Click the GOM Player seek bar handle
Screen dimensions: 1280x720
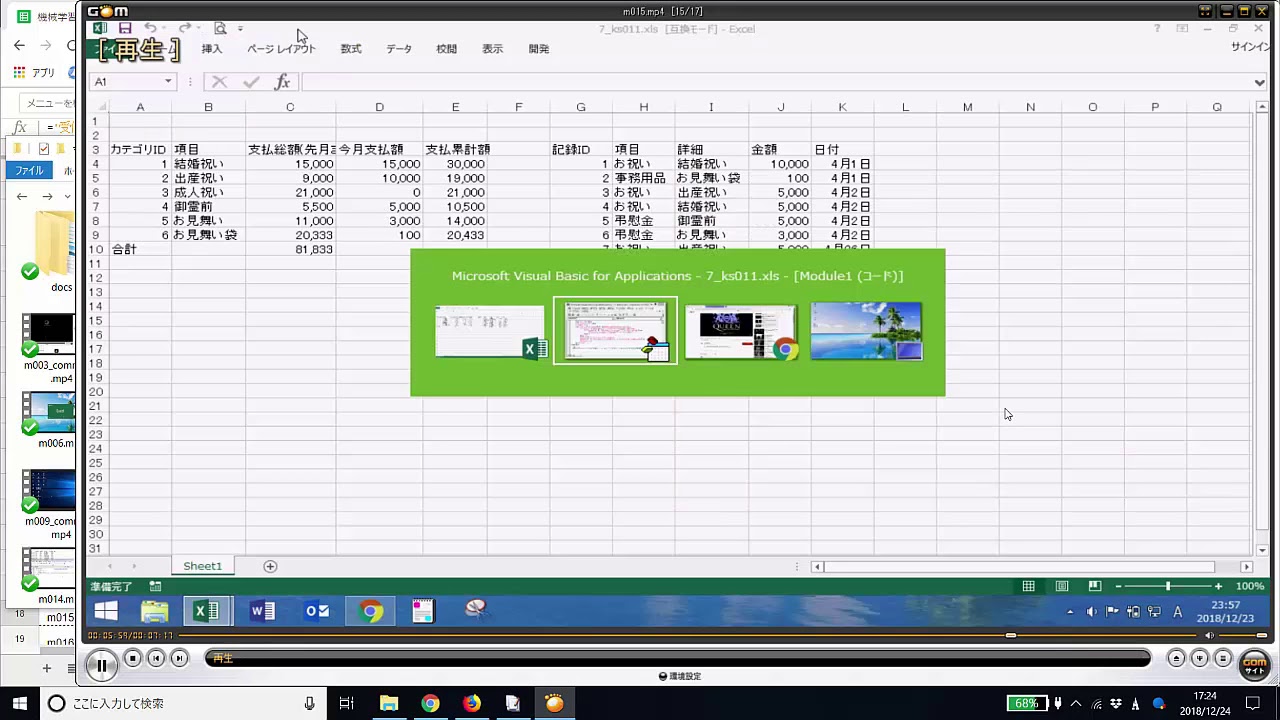1011,635
